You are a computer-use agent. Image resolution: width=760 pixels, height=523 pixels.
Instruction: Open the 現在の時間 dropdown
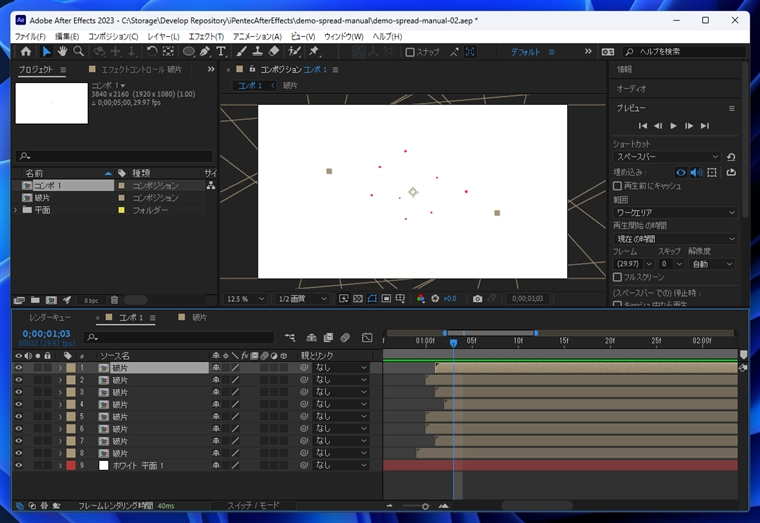coord(675,239)
